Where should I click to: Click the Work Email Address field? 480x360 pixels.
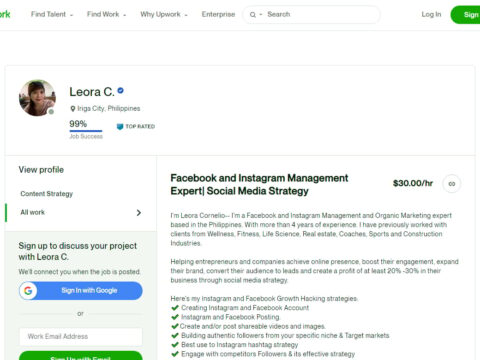tap(81, 337)
